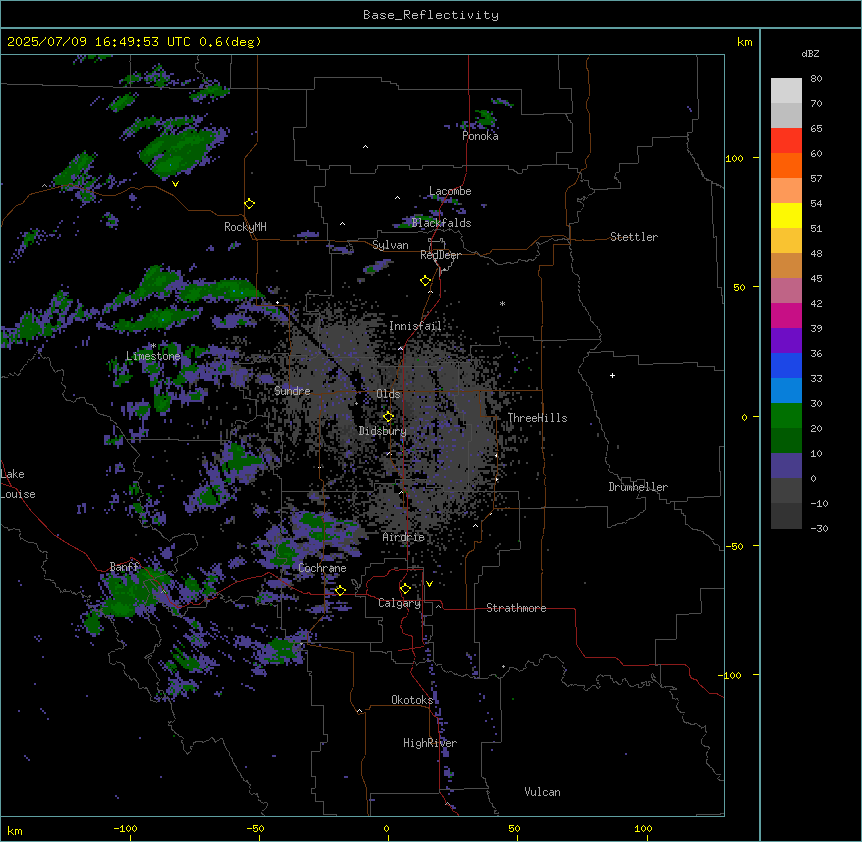The width and height of the screenshot is (862, 842).
Task: Click the 100 tick on the horizontal axis
Action: coord(643,828)
